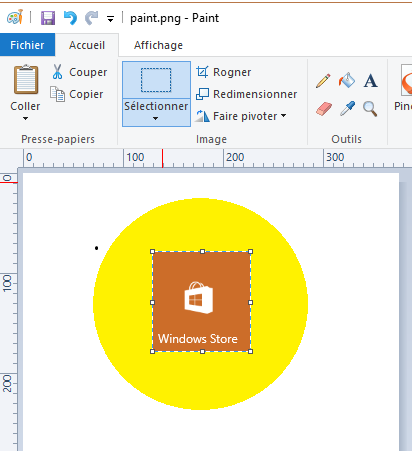This screenshot has width=412, height=451.
Task: Click the Couper command
Action: coord(80,72)
